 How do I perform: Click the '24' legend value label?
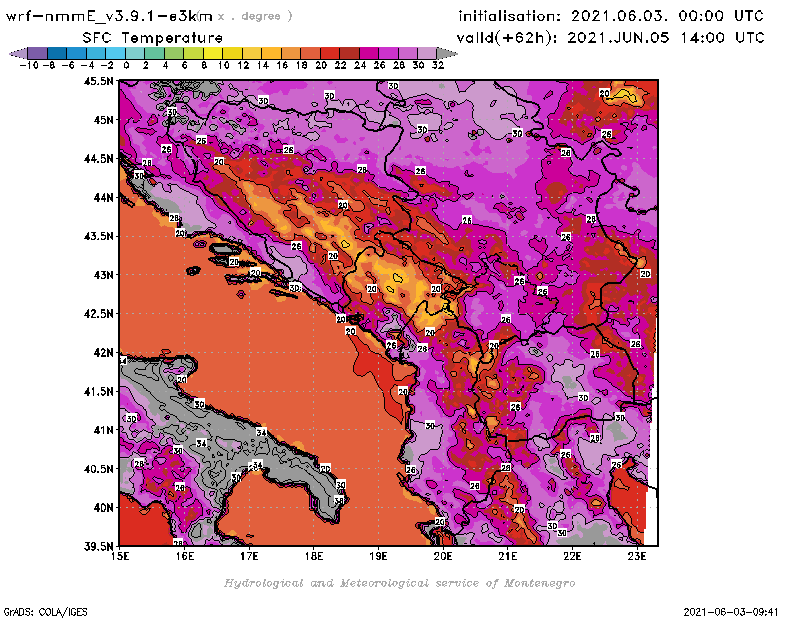point(360,65)
